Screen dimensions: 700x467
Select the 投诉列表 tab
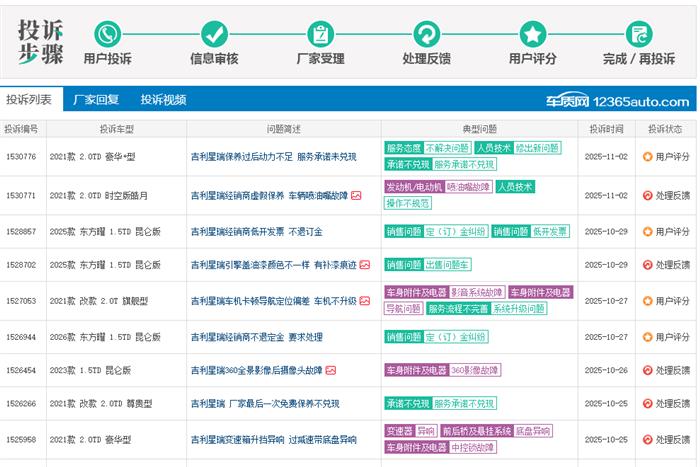29,100
